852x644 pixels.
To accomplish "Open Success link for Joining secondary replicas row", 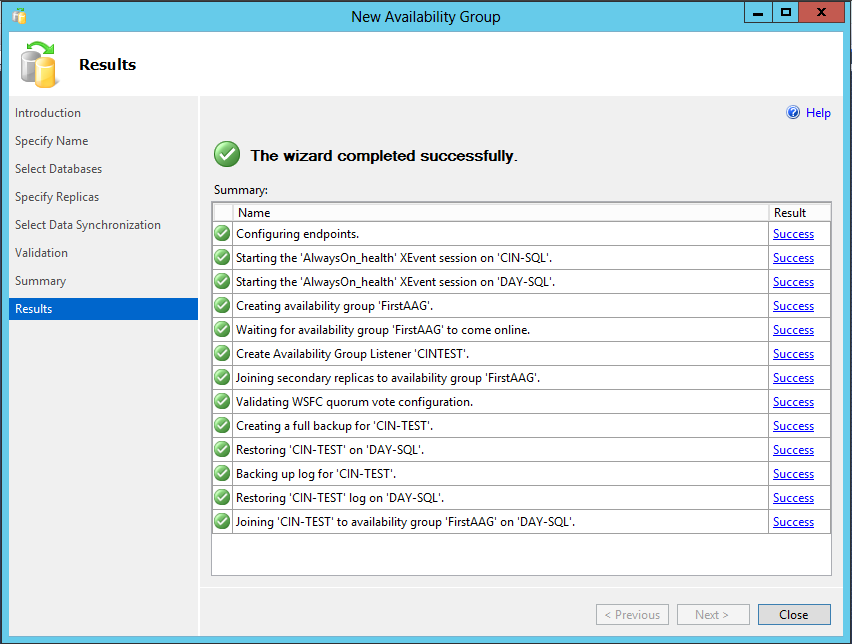I will [793, 378].
